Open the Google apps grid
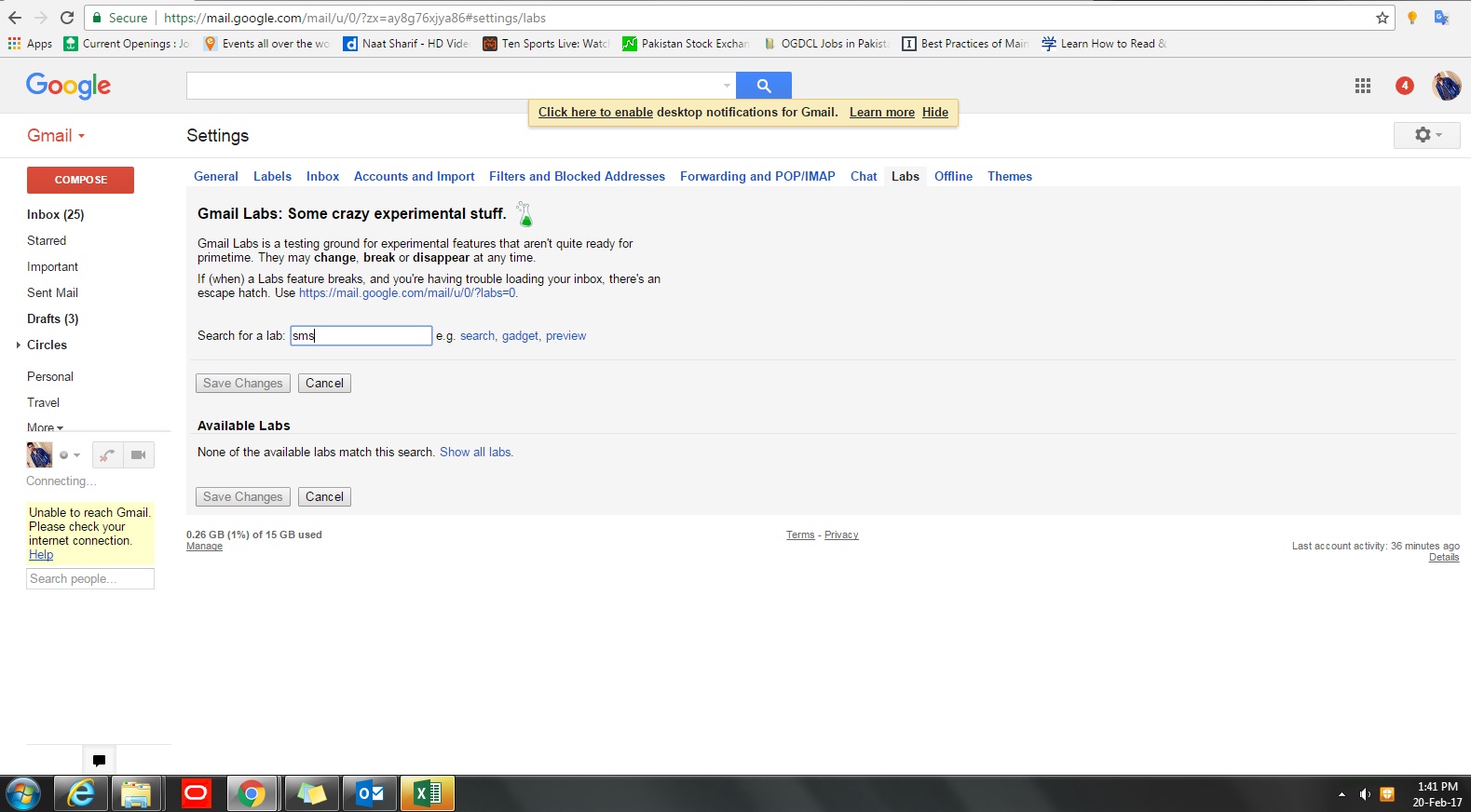The image size is (1471, 812). click(x=1362, y=86)
